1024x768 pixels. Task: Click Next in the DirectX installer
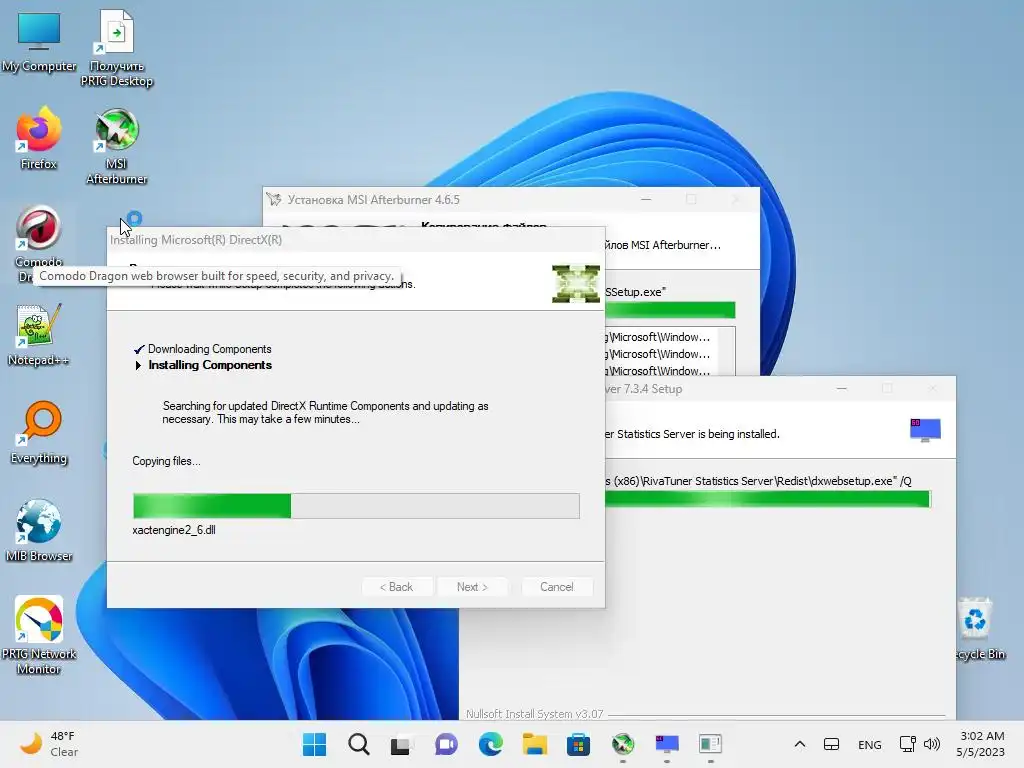(x=472, y=586)
